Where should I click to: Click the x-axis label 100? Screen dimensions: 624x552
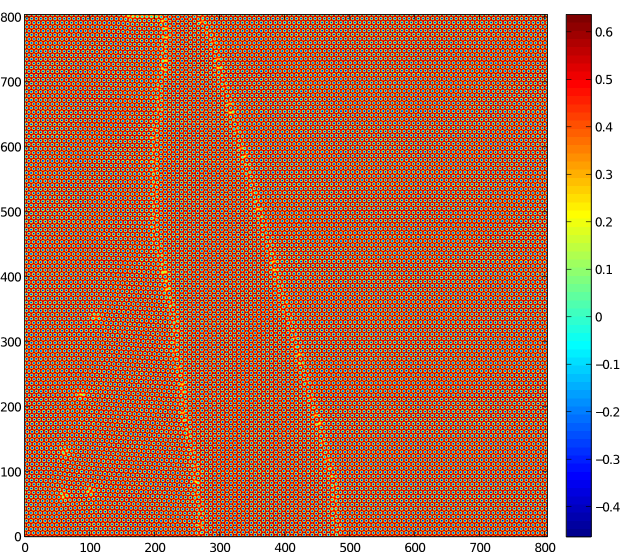90,547
